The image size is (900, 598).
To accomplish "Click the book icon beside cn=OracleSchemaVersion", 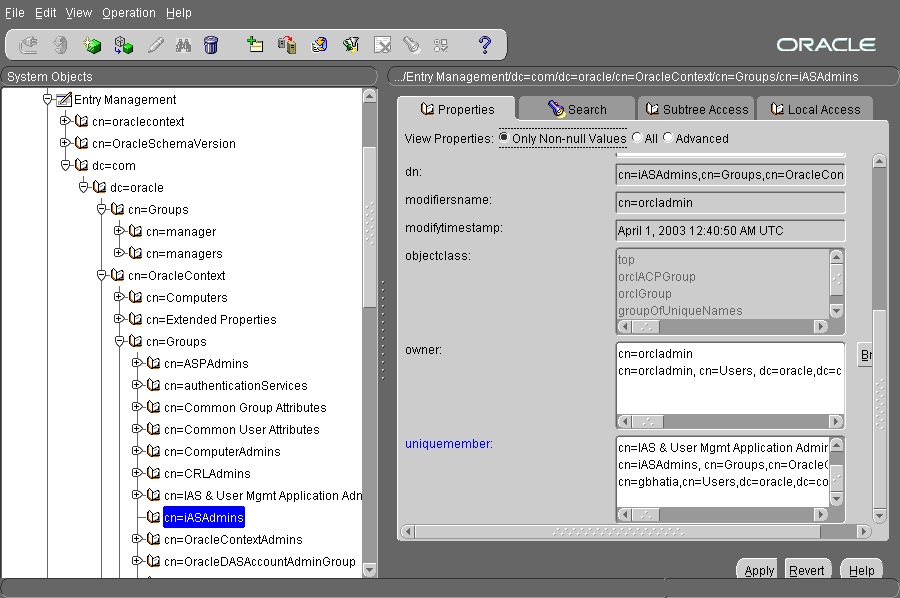I will click(82, 143).
